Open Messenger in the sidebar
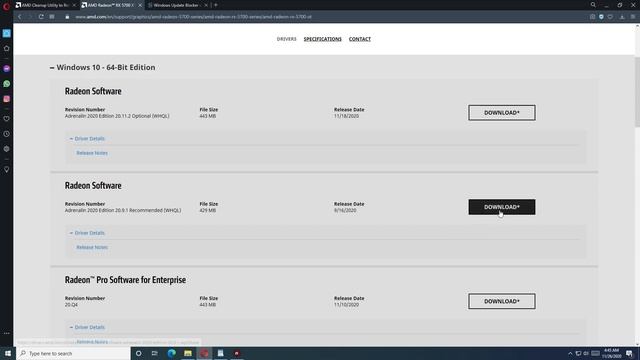 [7, 69]
